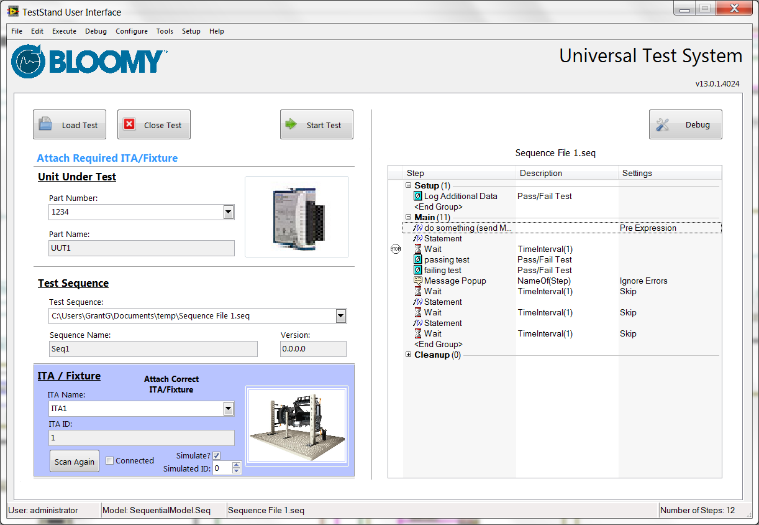
Task: Collapse the Setup step group
Action: 408,185
